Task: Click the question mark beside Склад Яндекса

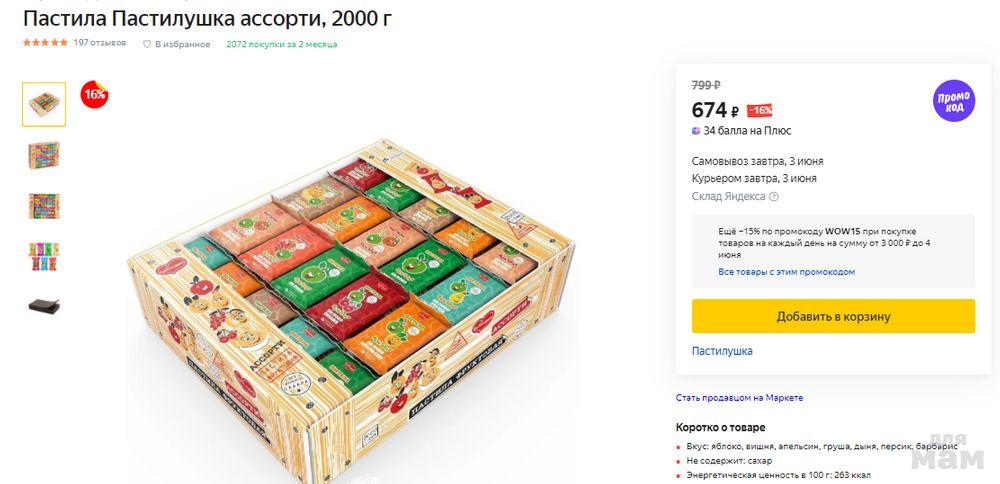Action: 774,197
